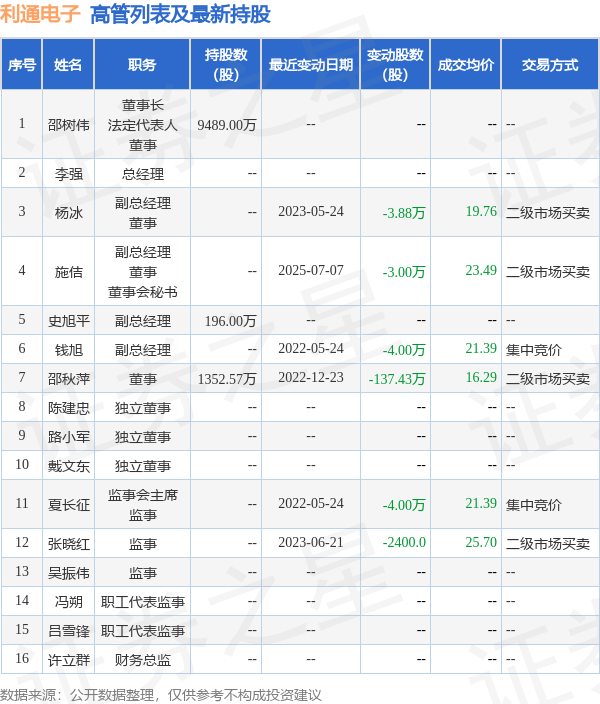Viewport: 600px width, 704px height.
Task: Click the 利通电子 title text
Action: tap(40, 14)
